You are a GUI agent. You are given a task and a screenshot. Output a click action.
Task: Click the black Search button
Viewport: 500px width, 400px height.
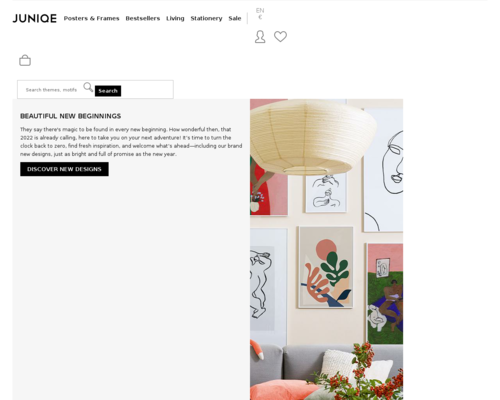[108, 91]
